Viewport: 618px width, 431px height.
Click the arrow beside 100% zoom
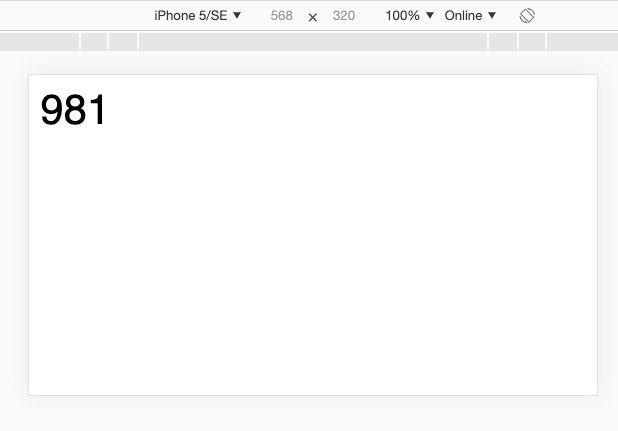[x=430, y=15]
